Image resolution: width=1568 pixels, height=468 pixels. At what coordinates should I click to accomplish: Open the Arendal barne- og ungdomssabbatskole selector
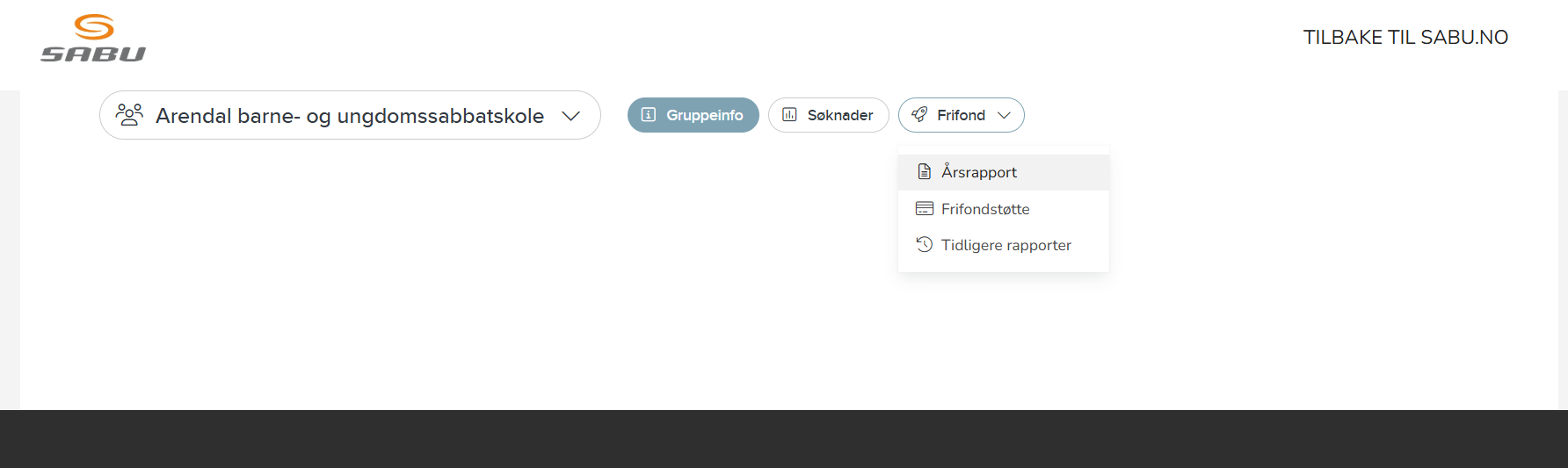click(x=350, y=115)
